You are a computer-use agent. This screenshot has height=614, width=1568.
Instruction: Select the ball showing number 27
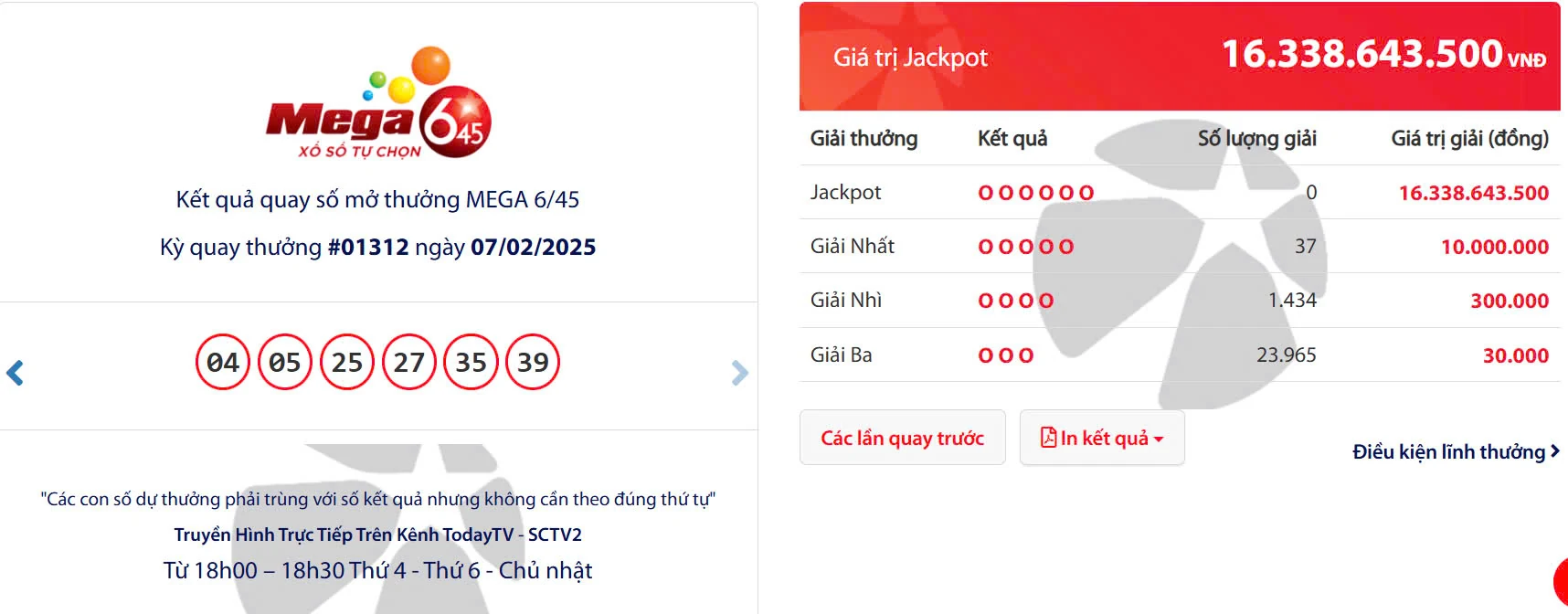(x=408, y=362)
